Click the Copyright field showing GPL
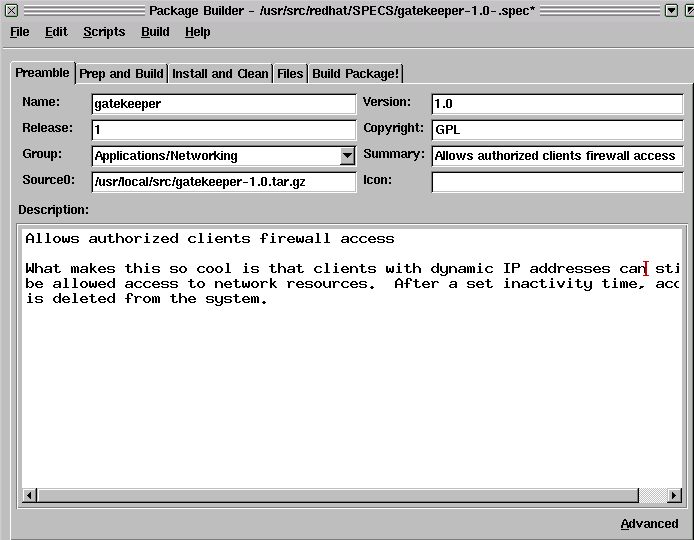 click(x=557, y=130)
